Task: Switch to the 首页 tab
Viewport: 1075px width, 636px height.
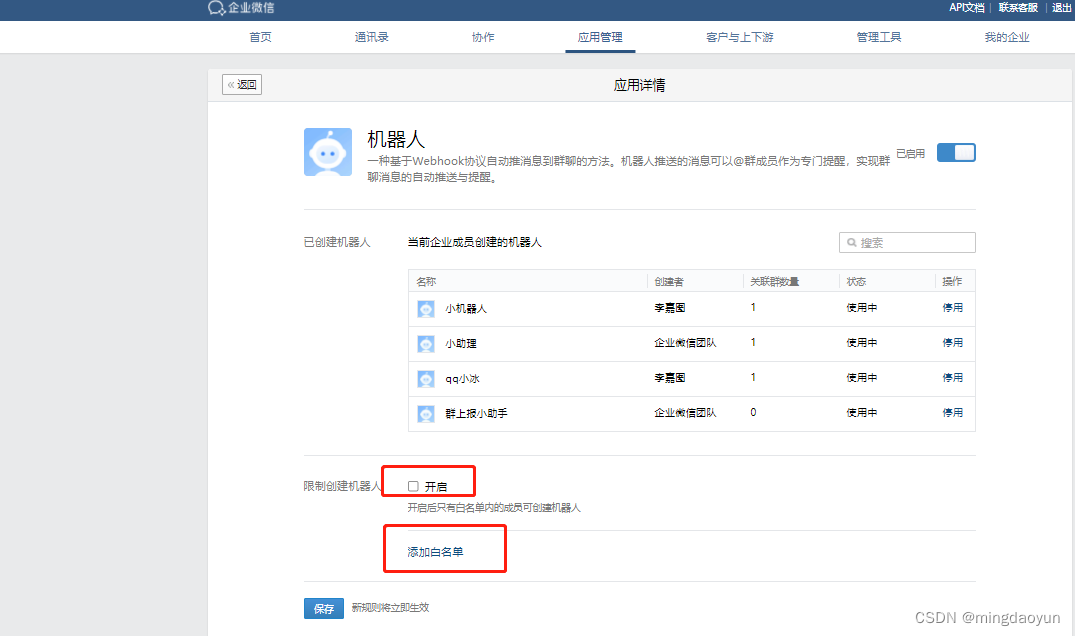Action: [x=259, y=37]
